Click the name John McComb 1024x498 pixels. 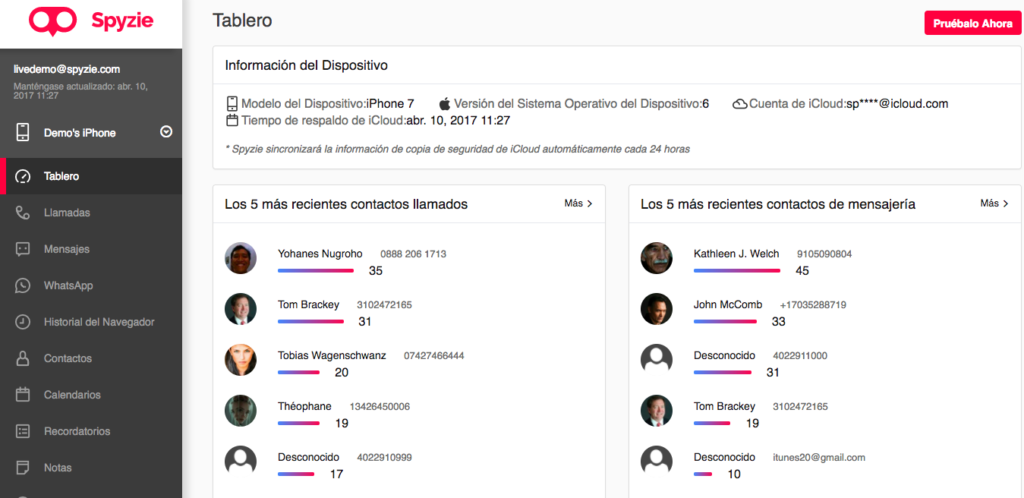[728, 305]
